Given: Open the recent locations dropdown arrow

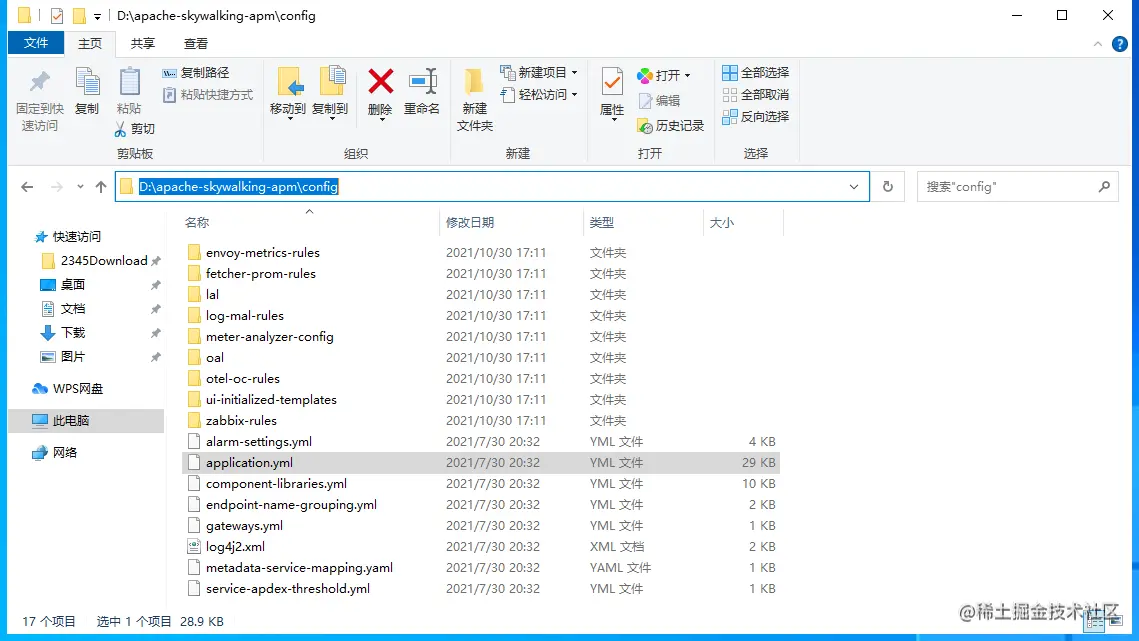Looking at the screenshot, I should point(80,187).
